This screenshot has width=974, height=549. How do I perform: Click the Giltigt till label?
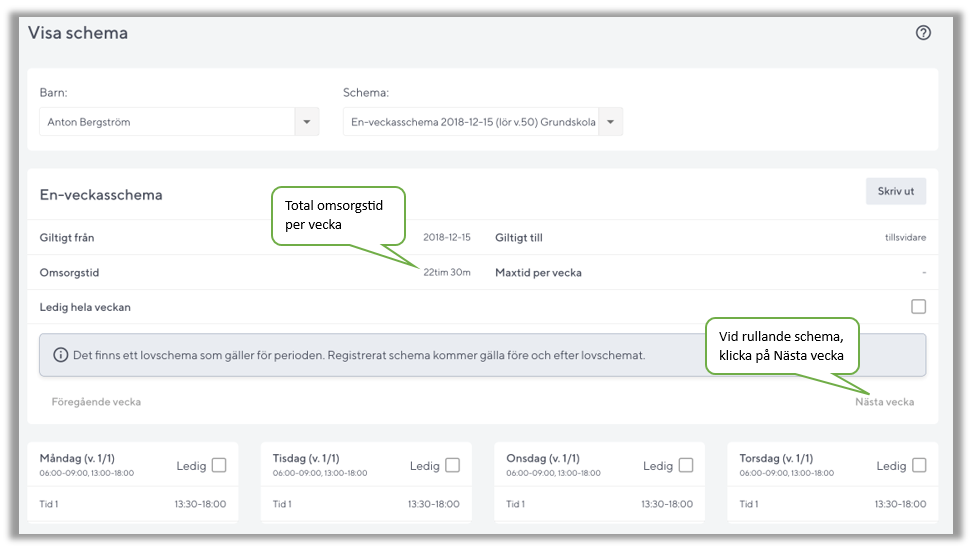519,238
